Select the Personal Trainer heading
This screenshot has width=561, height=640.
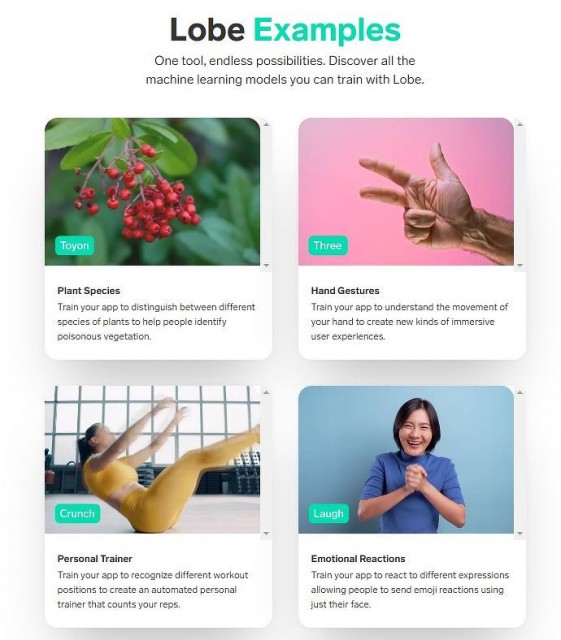tap(95, 558)
